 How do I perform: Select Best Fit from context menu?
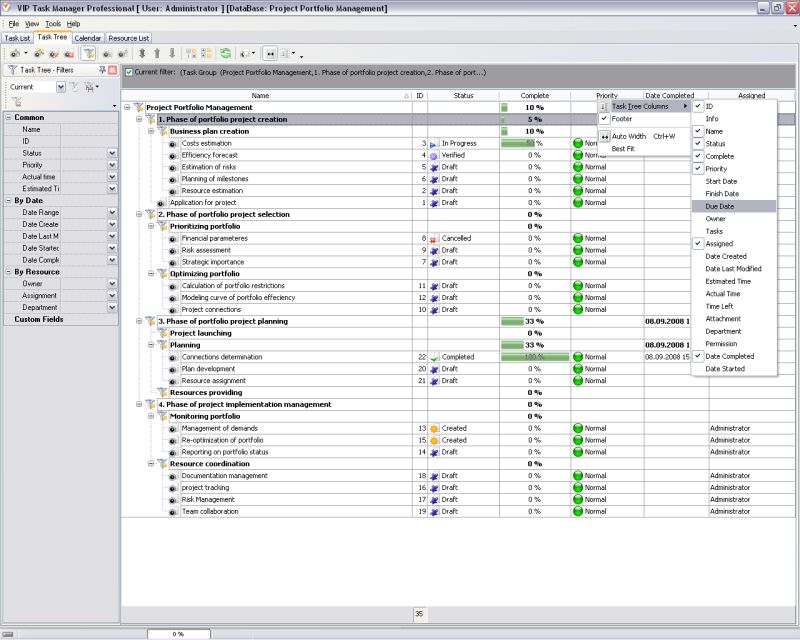(623, 149)
